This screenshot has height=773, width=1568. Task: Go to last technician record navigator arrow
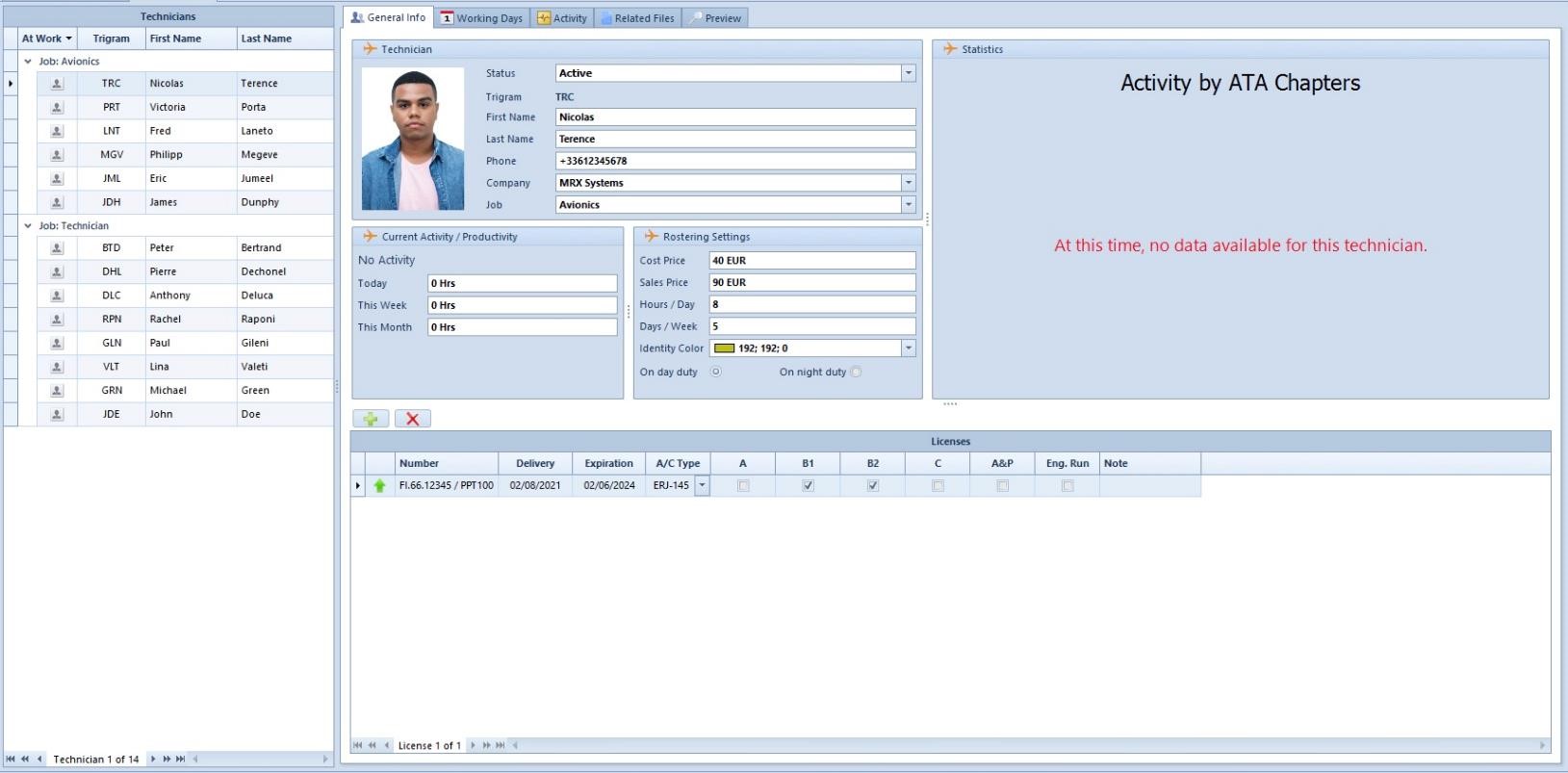tap(180, 760)
